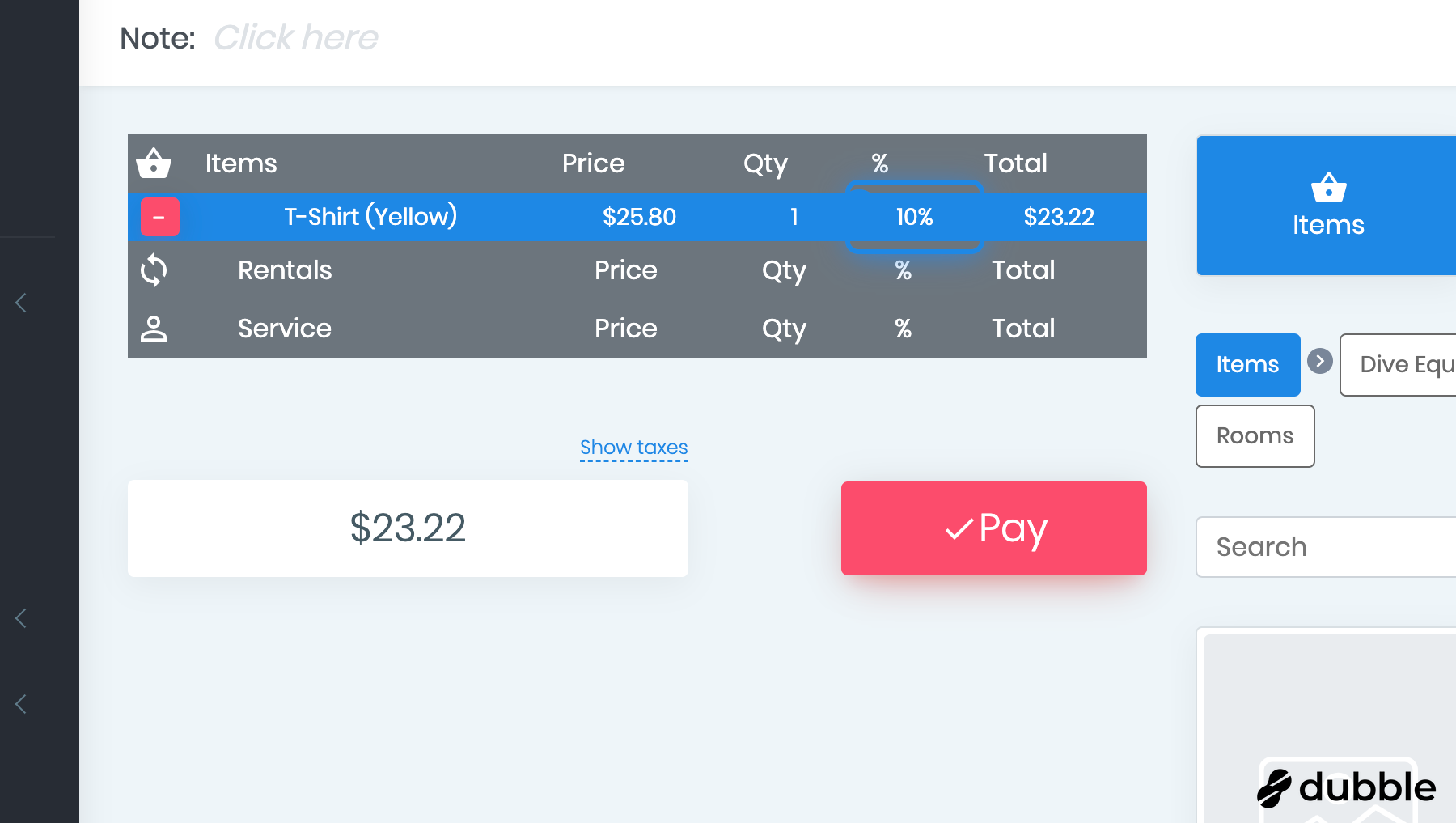Click the Rentals refresh arrows icon
This screenshot has height=823, width=1456.
(154, 270)
